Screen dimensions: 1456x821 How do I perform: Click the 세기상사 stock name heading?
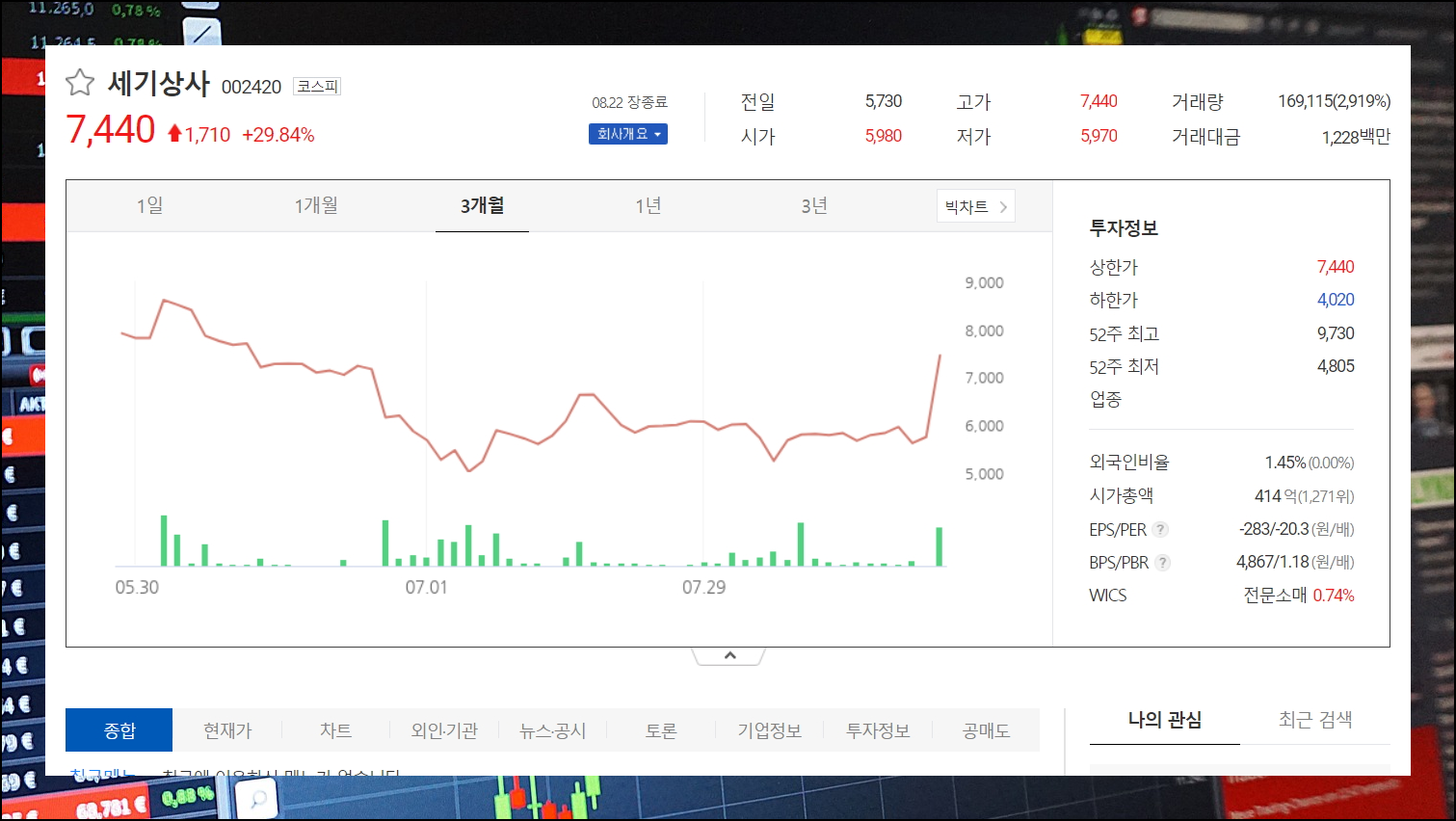(158, 83)
